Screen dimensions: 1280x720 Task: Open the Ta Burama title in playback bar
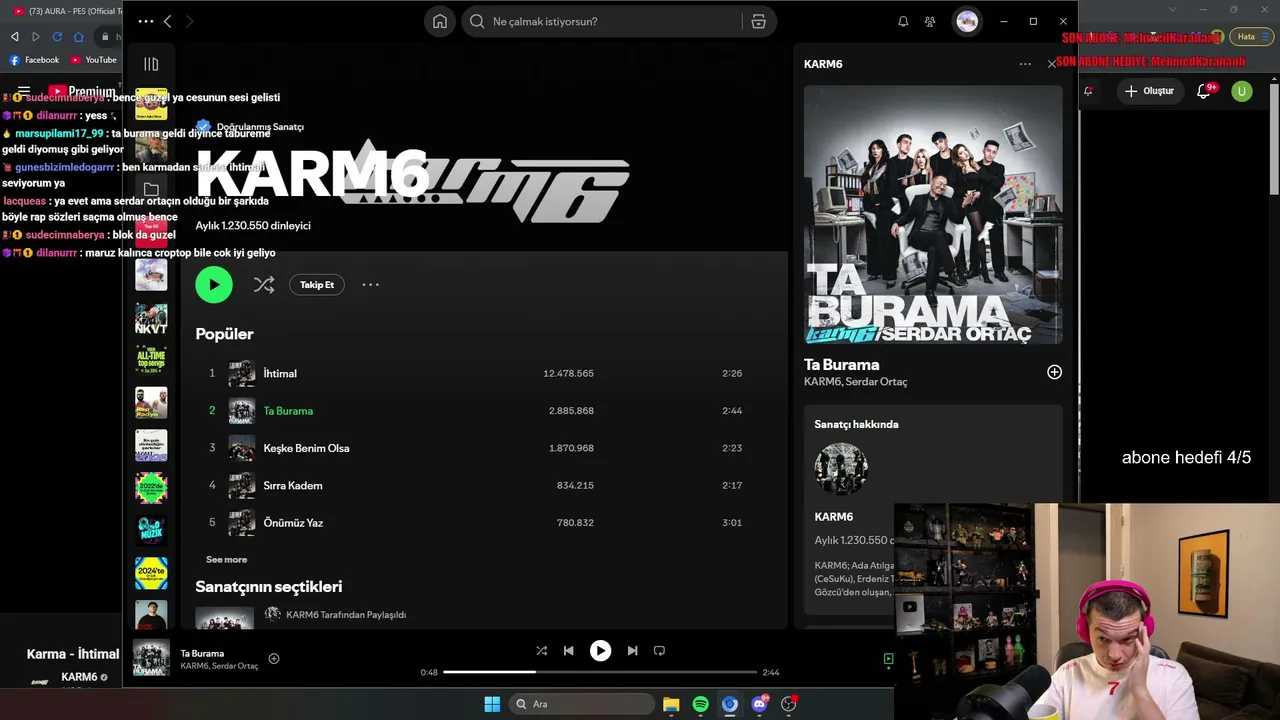tap(202, 653)
